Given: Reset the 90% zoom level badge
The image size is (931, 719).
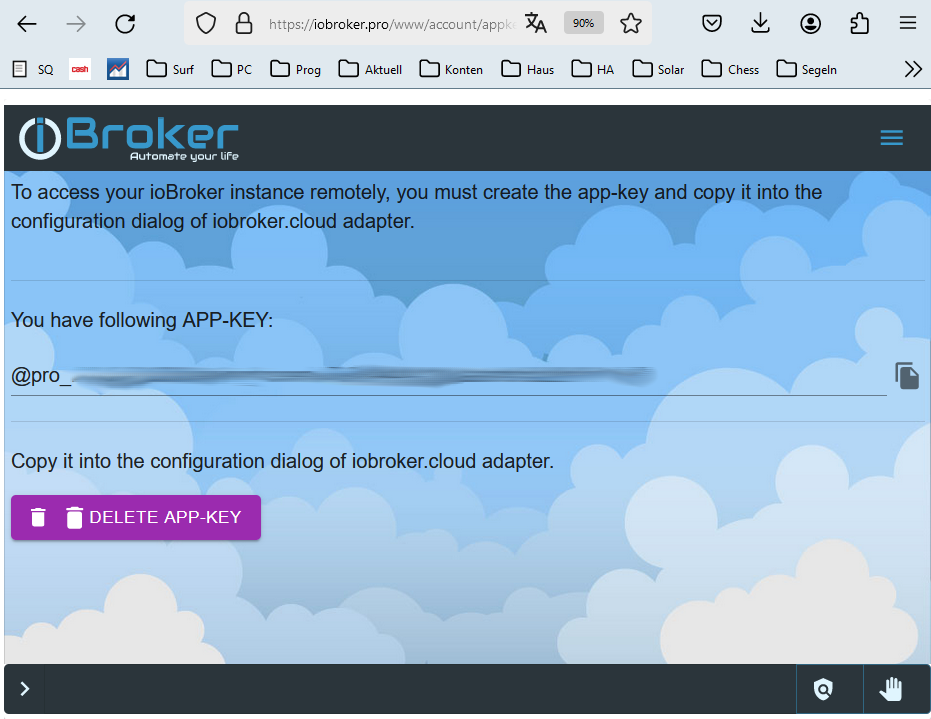Looking at the screenshot, I should 584,23.
